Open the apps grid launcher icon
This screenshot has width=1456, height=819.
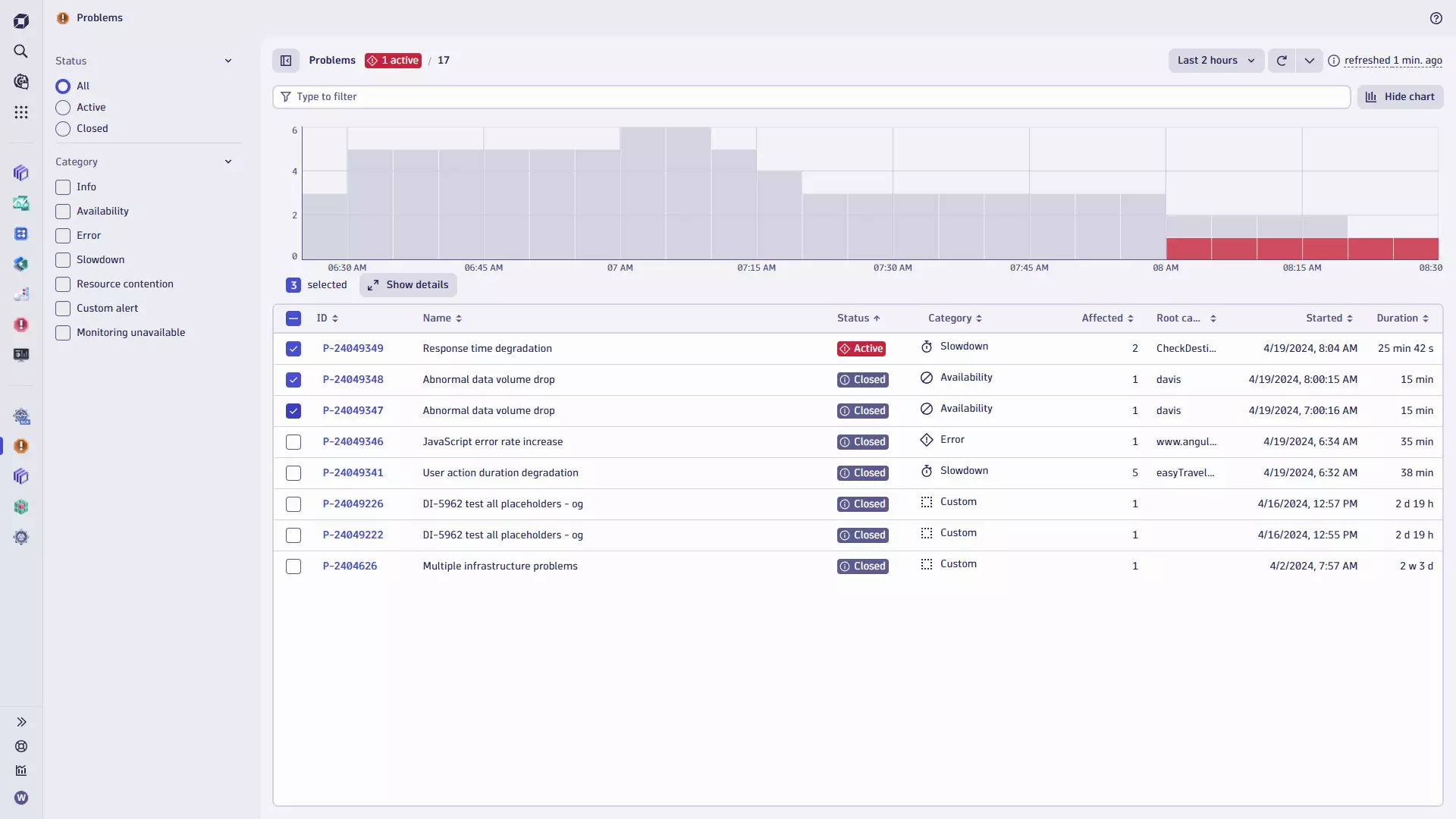(21, 112)
